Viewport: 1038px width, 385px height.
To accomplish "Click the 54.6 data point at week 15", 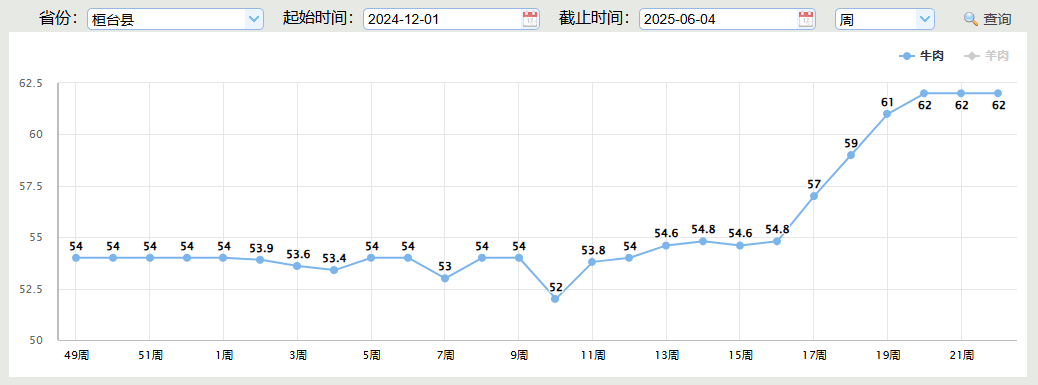I will 740,245.
